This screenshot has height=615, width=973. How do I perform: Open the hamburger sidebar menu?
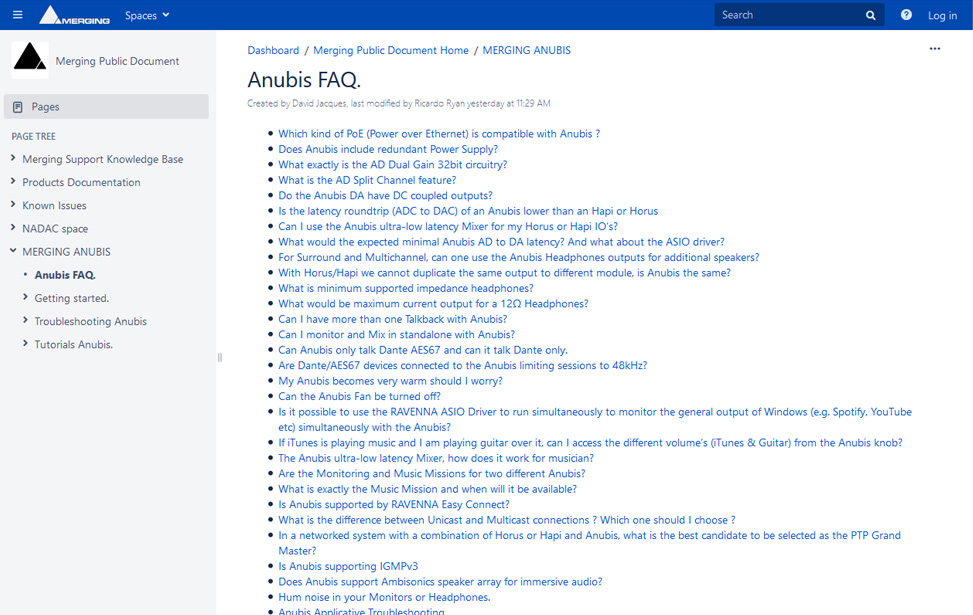click(17, 15)
